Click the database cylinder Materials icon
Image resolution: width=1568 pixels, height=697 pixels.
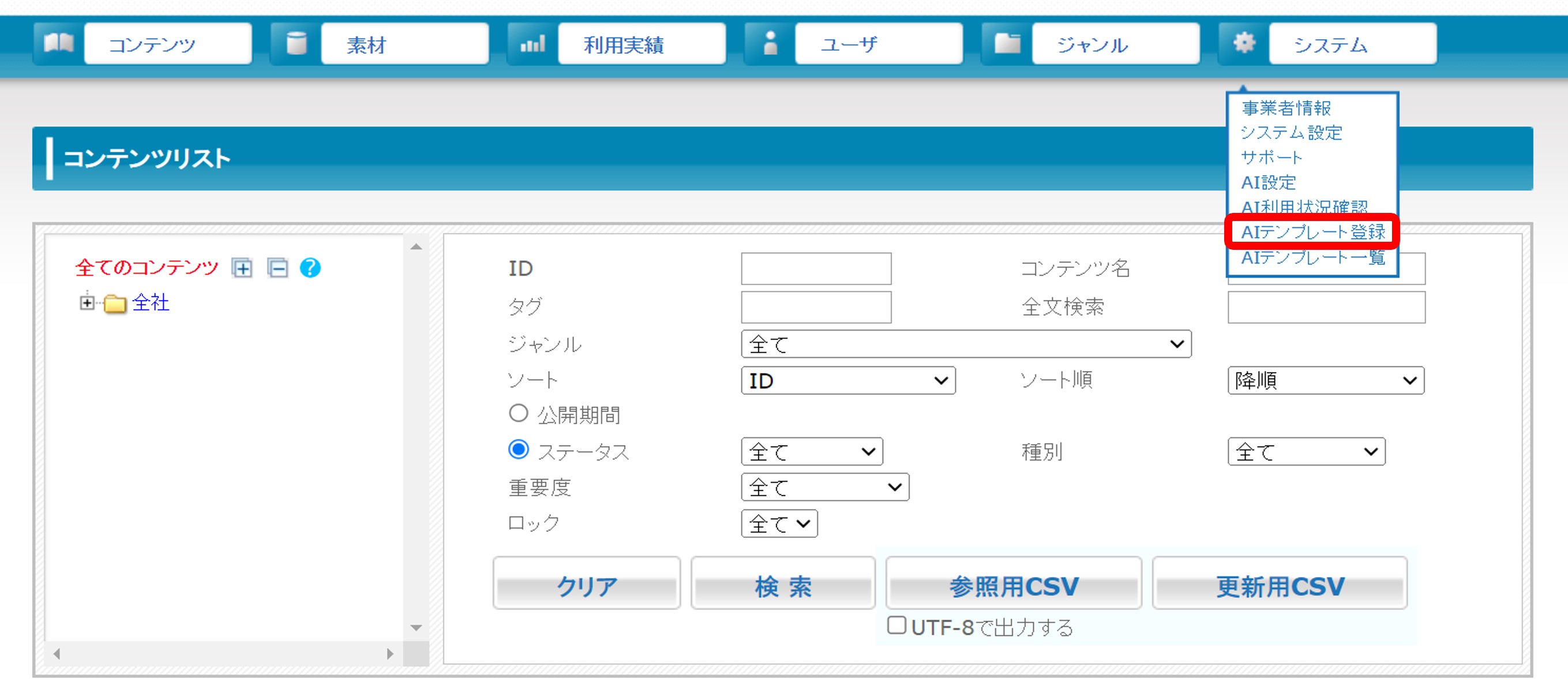point(296,43)
